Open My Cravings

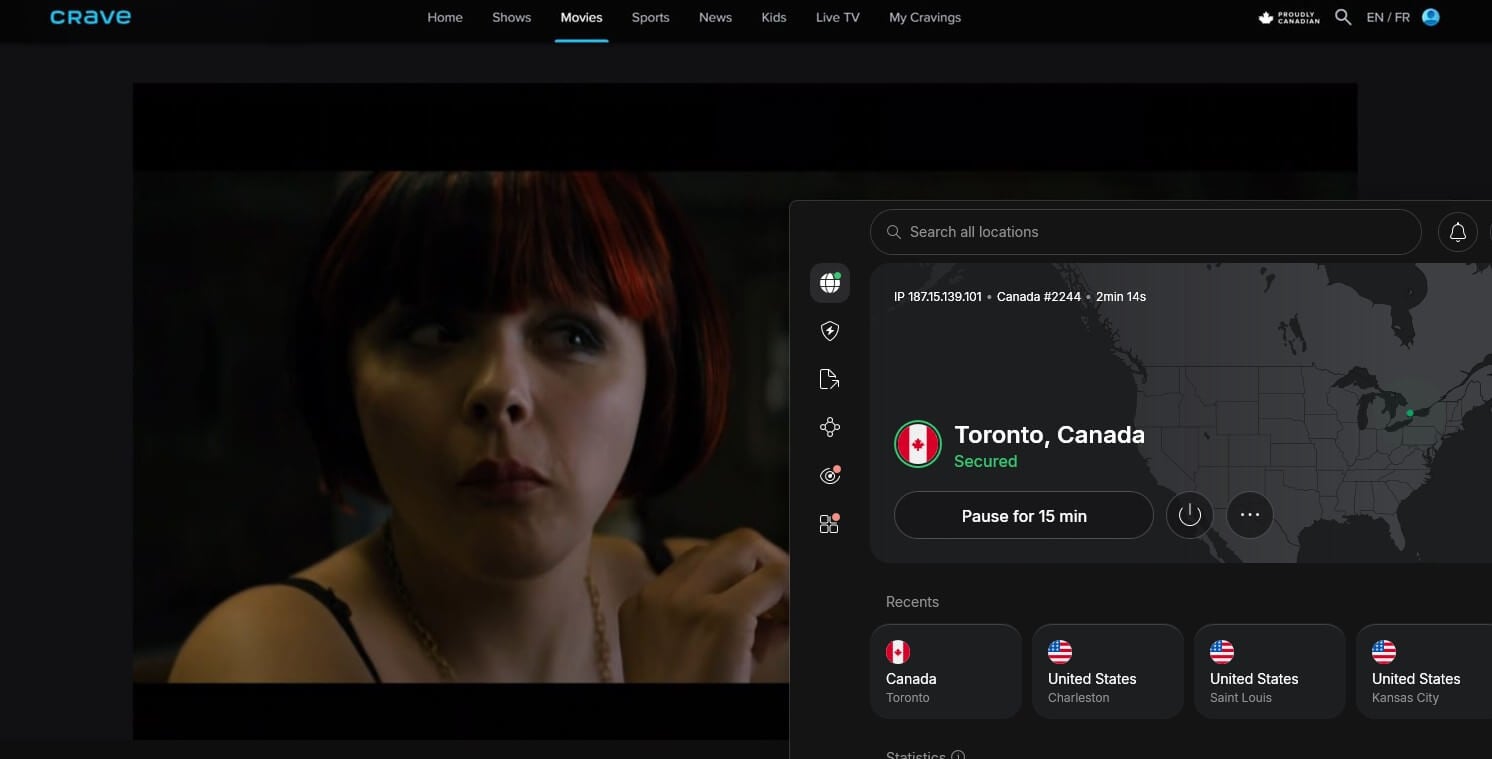click(x=925, y=18)
